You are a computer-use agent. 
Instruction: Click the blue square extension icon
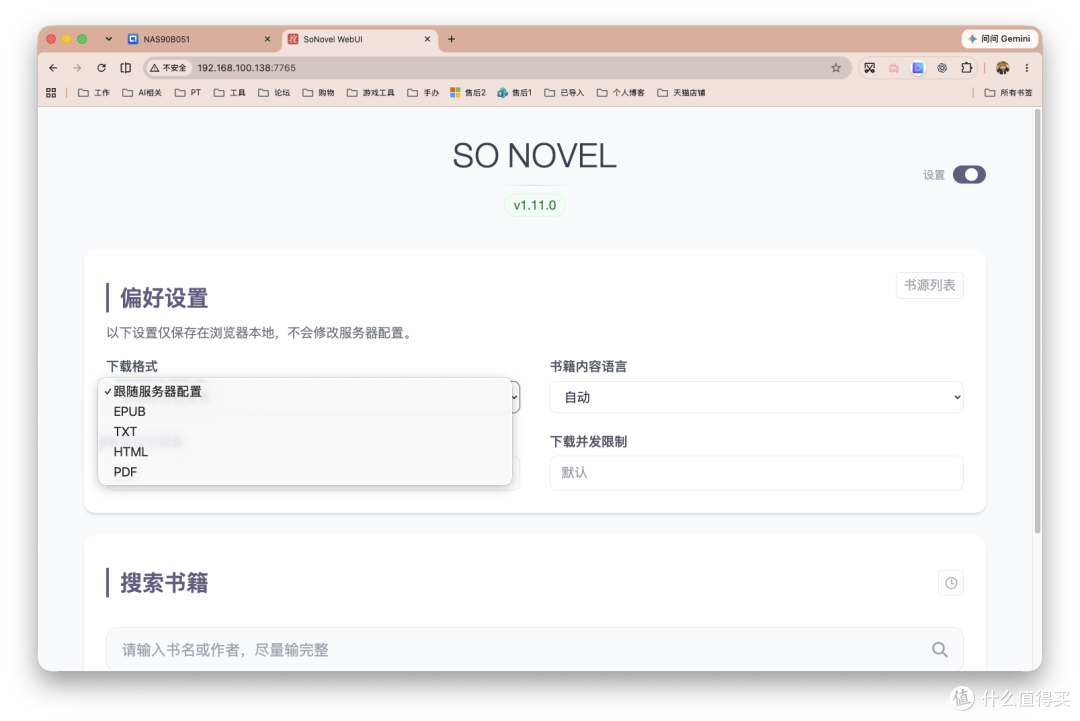[917, 67]
